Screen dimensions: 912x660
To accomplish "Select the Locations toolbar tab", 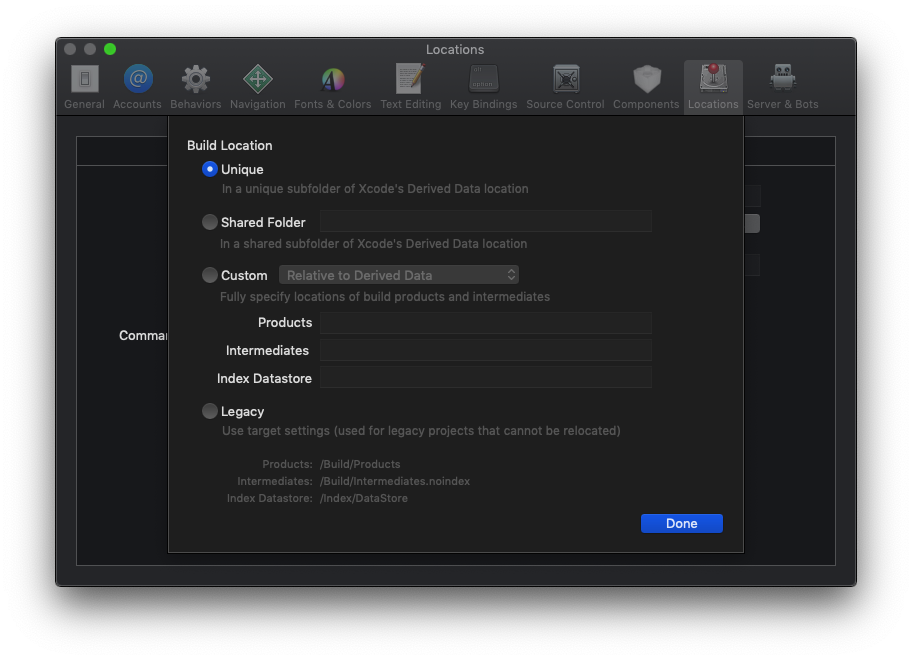I will point(713,87).
